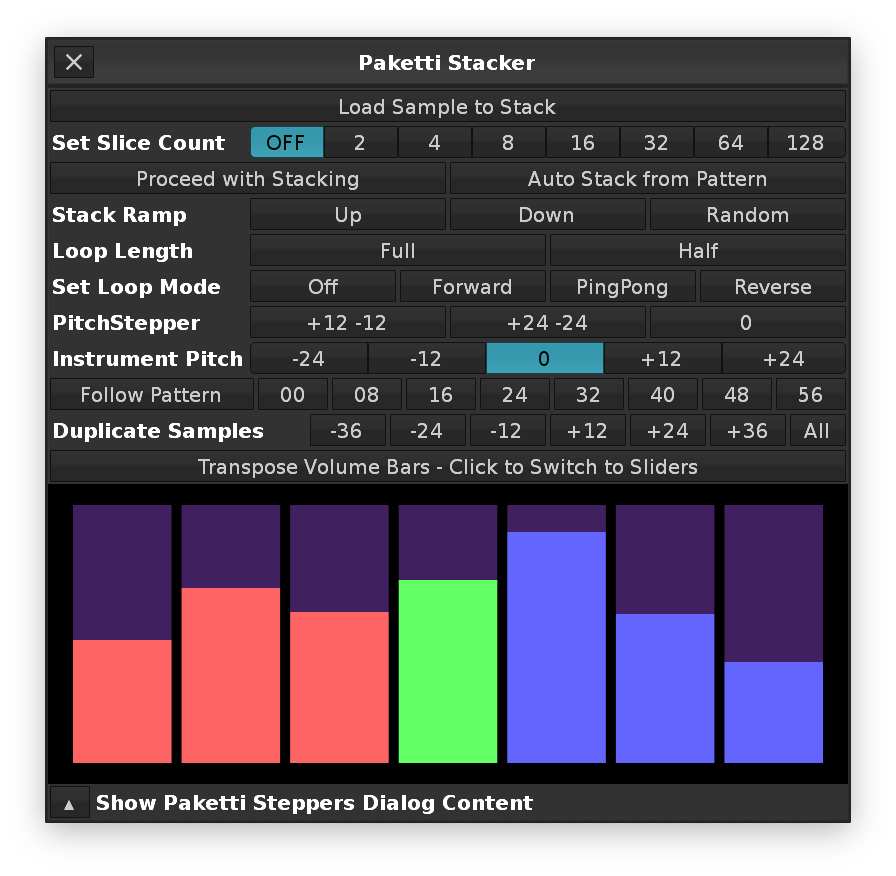Choose 128 slices option
This screenshot has height=876, width=896.
click(805, 143)
